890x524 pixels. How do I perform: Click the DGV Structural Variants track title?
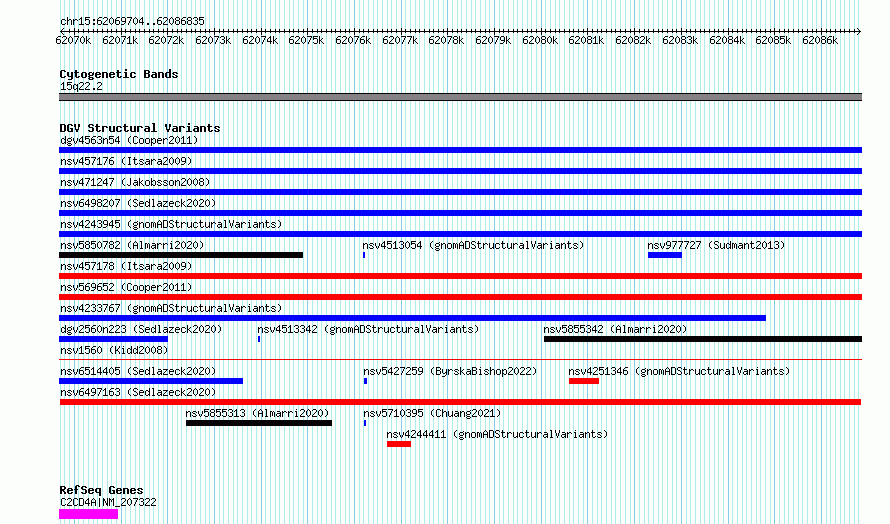tap(140, 128)
